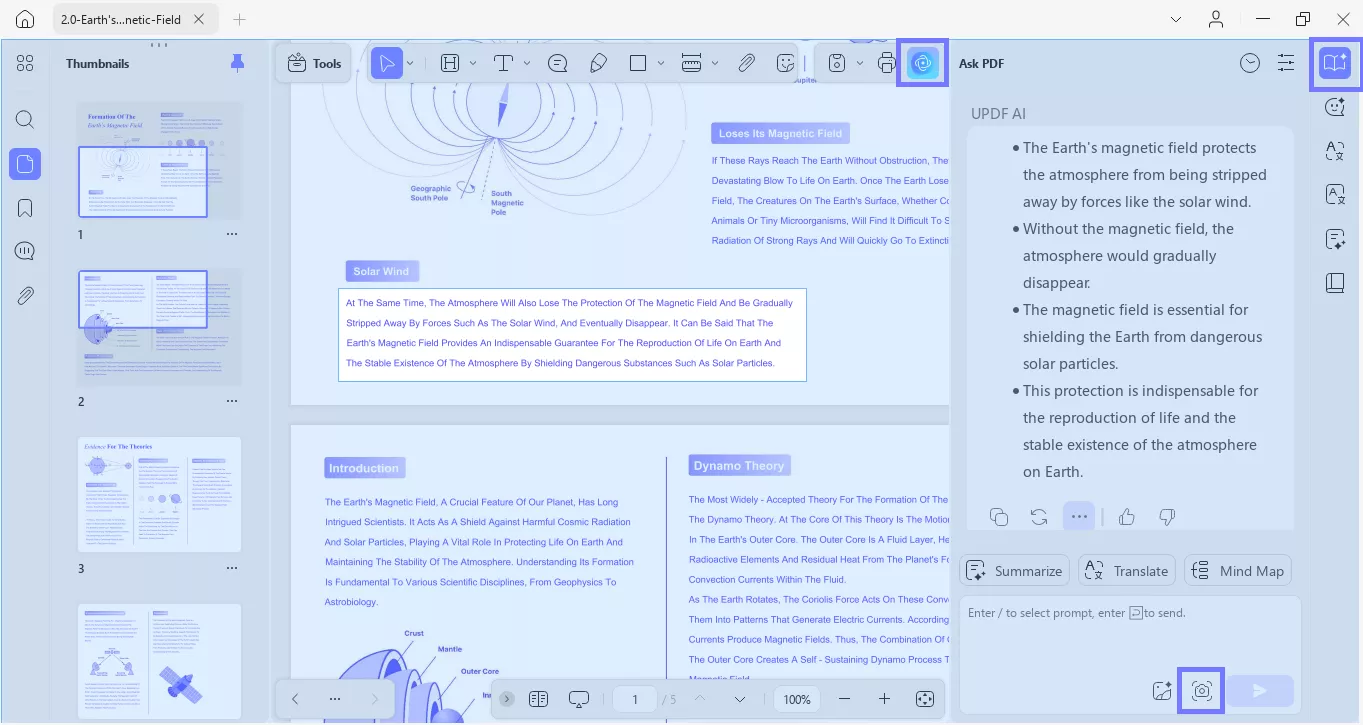The width and height of the screenshot is (1363, 725).
Task: Select the text tool in toolbar
Action: 503,63
